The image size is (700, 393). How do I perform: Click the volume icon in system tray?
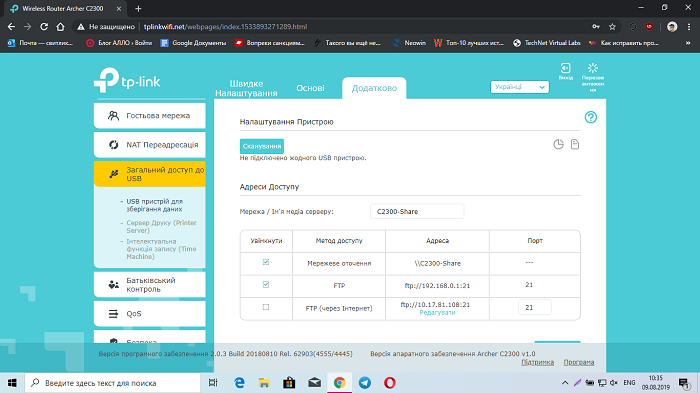coord(614,383)
